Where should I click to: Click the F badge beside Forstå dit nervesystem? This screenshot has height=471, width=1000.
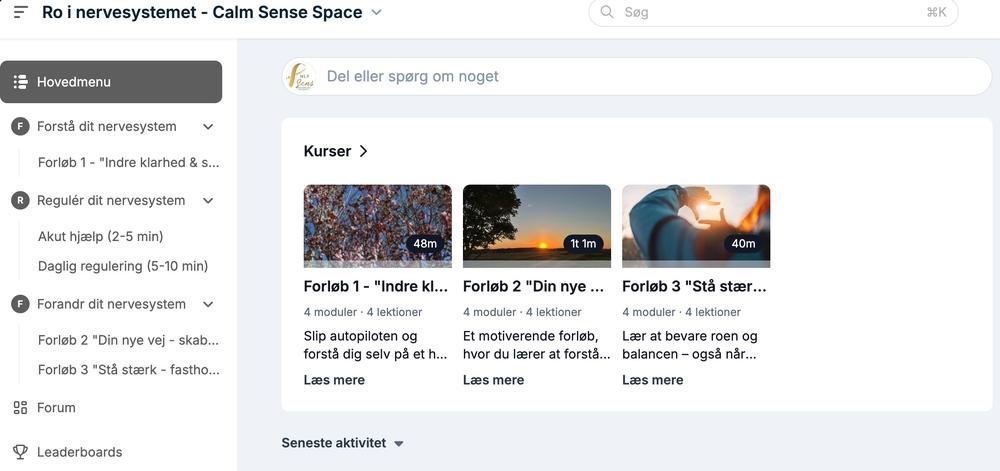(20, 127)
